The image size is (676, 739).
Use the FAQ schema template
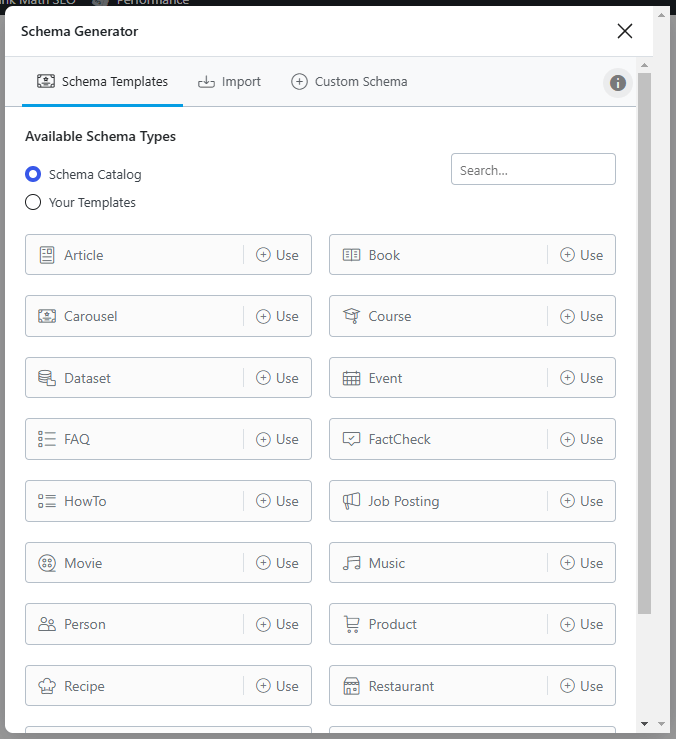[x=277, y=439]
